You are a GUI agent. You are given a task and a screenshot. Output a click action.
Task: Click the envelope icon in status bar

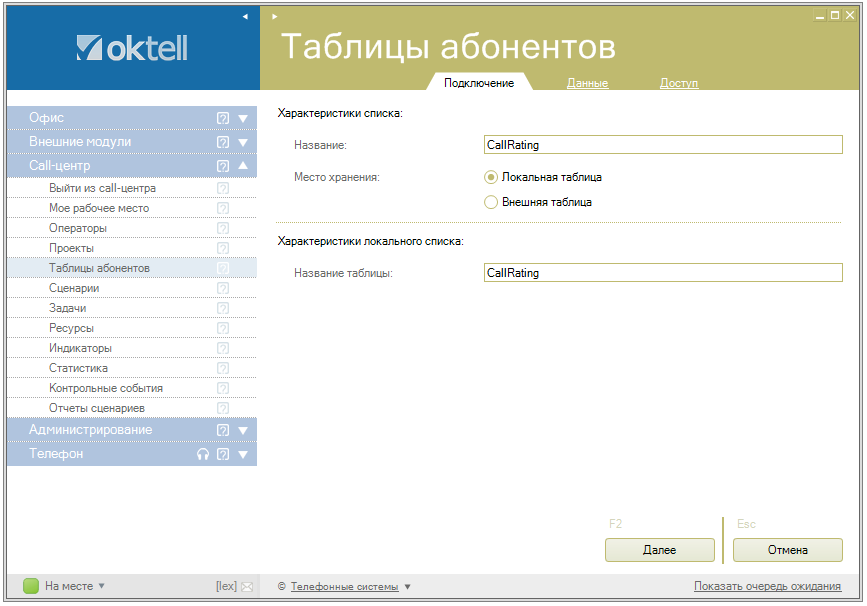tap(247, 587)
